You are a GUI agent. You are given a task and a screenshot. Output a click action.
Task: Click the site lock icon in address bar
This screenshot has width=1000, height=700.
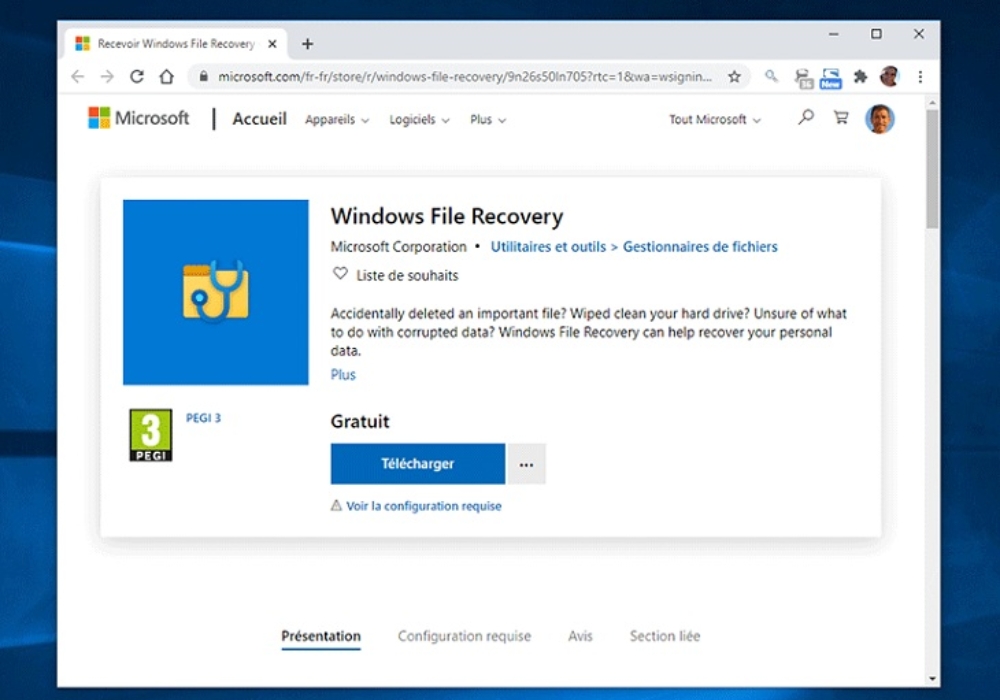203,77
